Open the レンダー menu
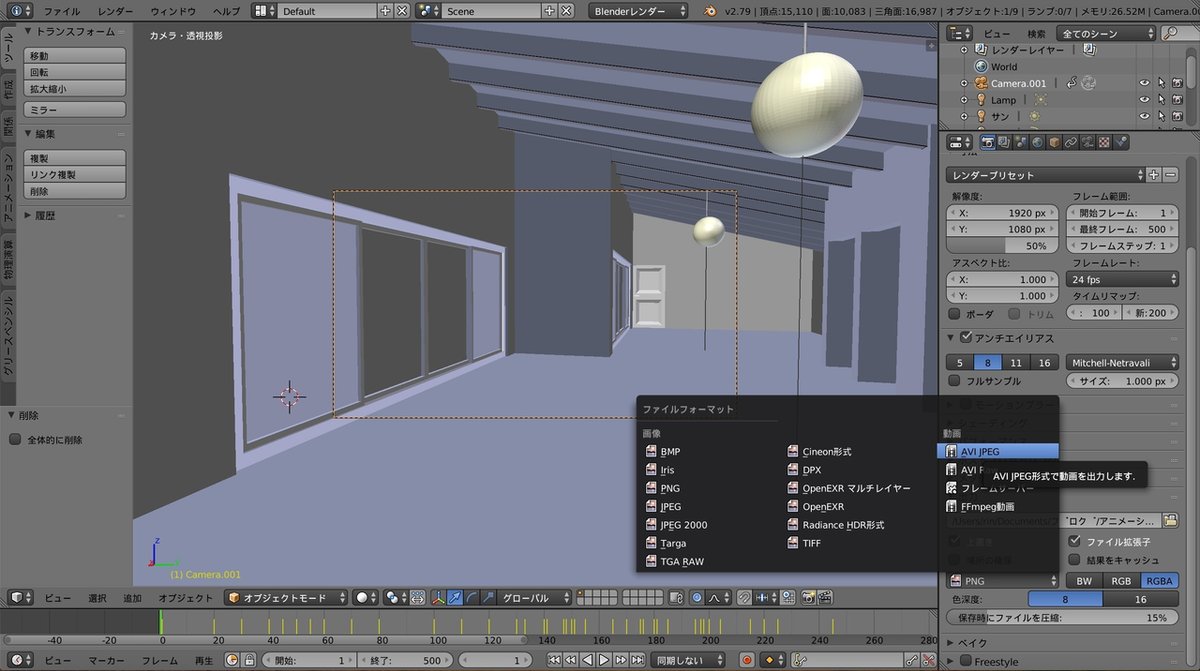Screen dimensions: 1200x671 [x=116, y=11]
